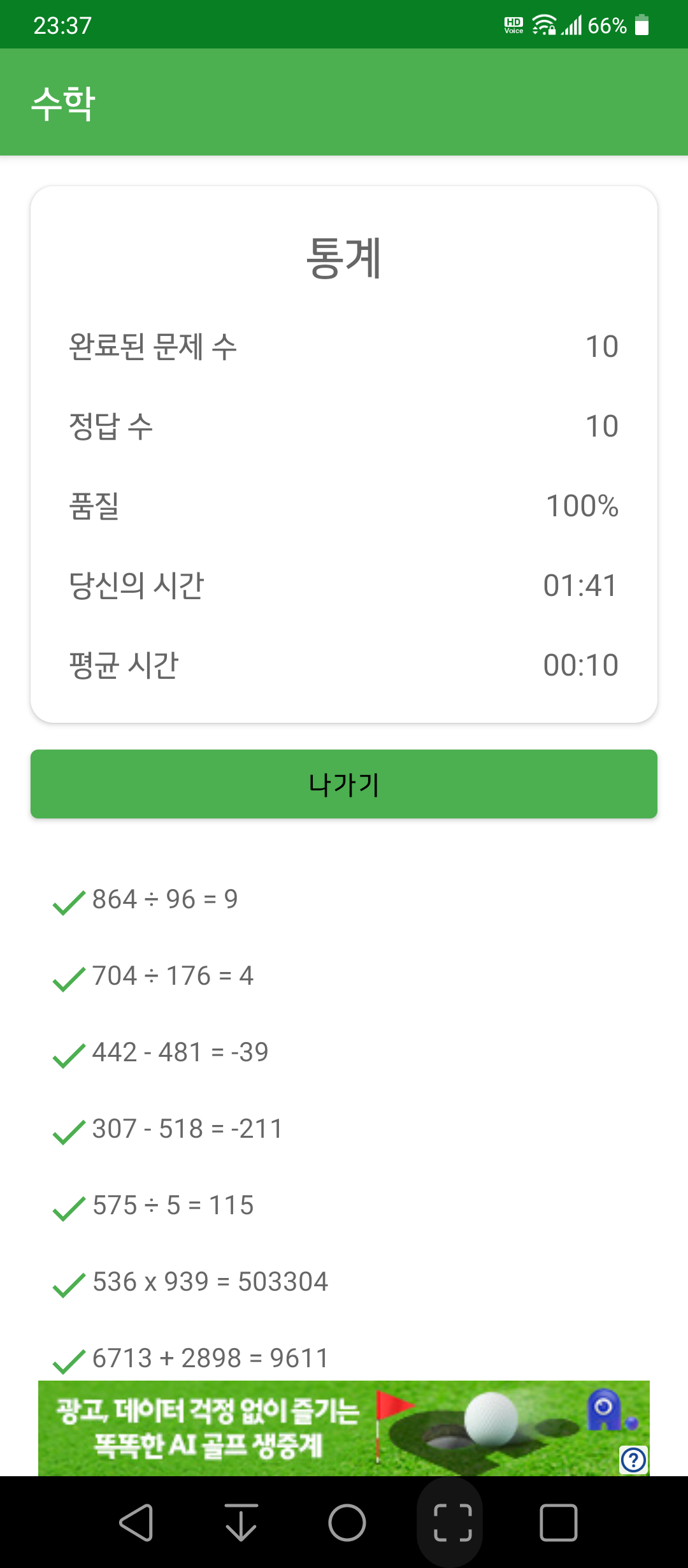Tap checkmark beside 6713 + 2898 = 9611
The height and width of the screenshot is (1568, 688).
(69, 1361)
